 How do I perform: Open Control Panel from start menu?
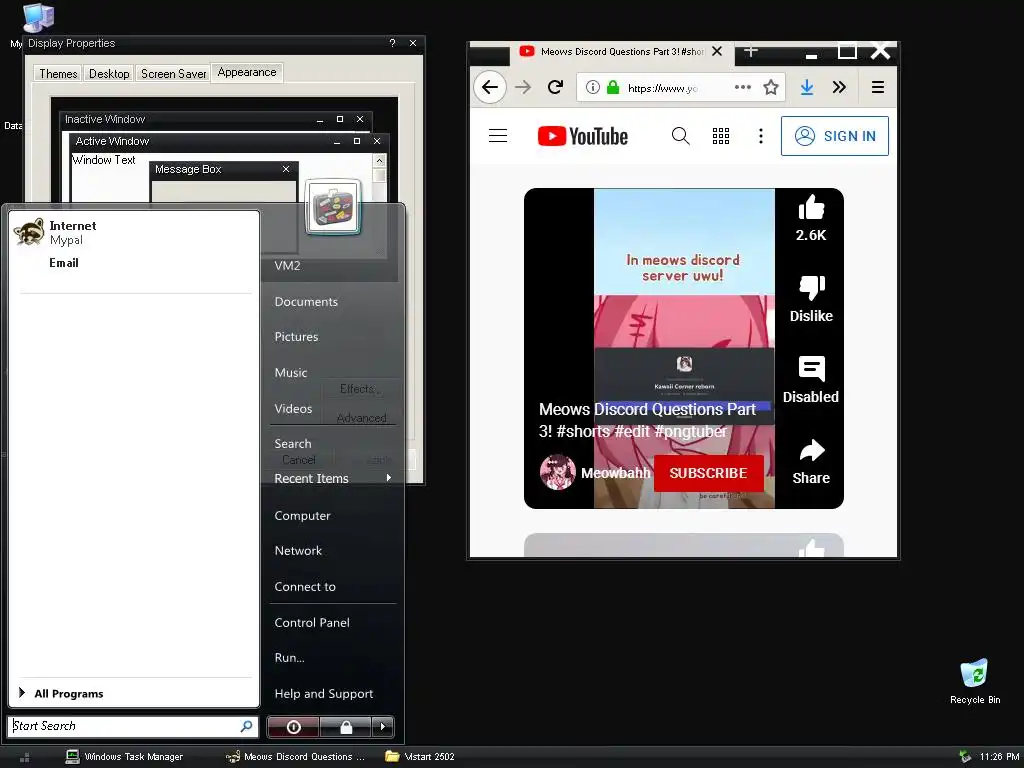point(312,623)
